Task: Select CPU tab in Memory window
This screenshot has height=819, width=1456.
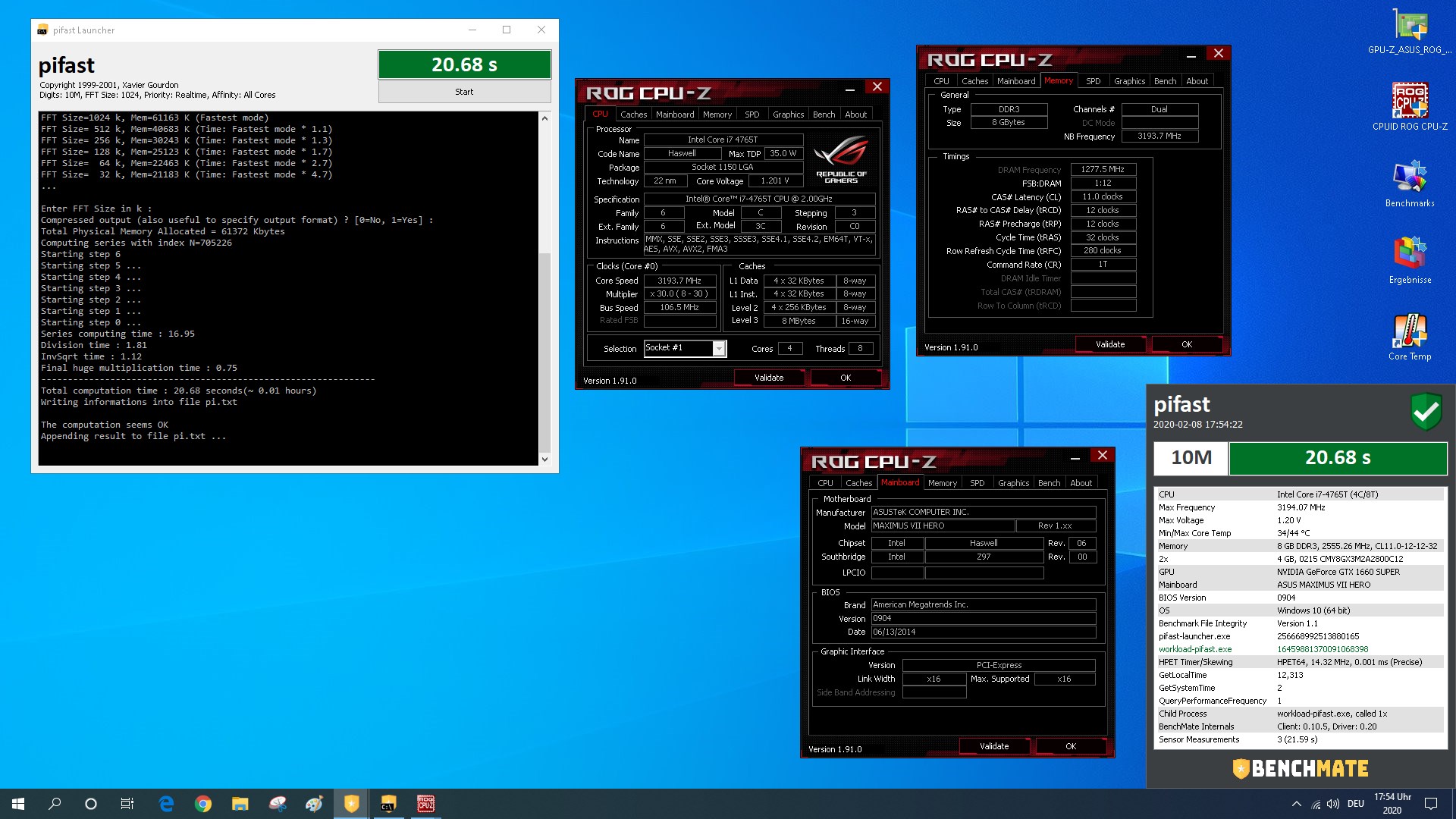Action: [941, 81]
